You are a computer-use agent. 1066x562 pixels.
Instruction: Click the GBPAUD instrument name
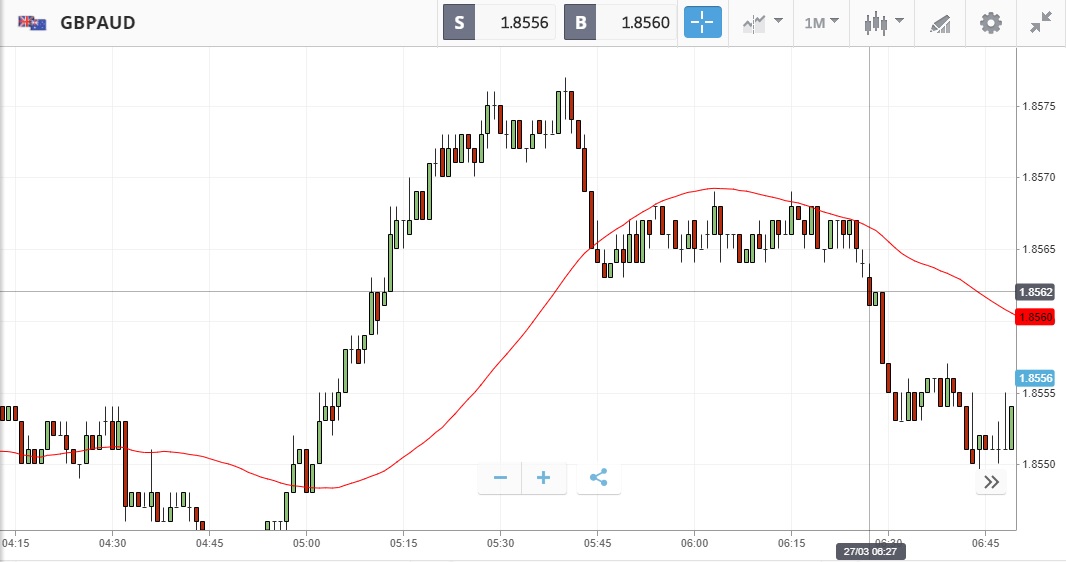tap(98, 22)
